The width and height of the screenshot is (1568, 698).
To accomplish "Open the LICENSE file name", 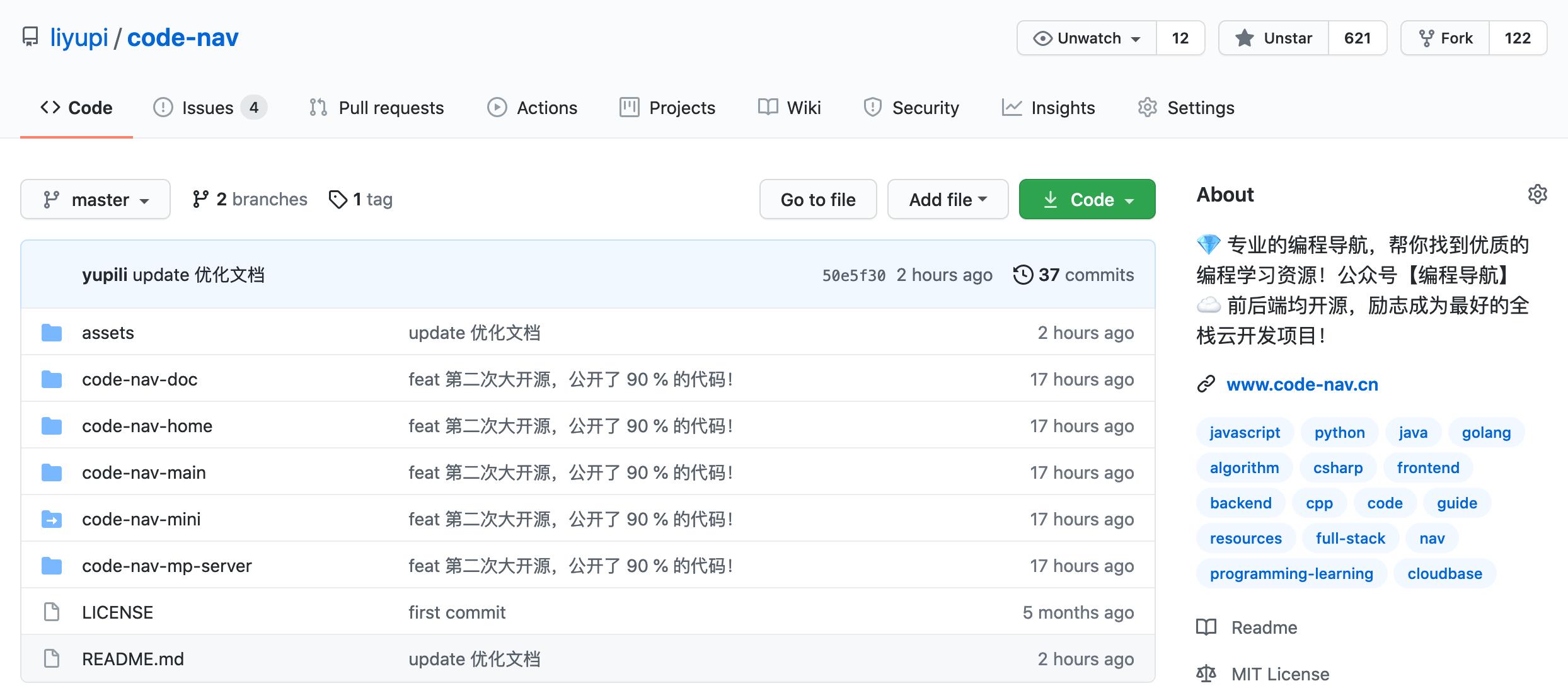I will coord(117,612).
